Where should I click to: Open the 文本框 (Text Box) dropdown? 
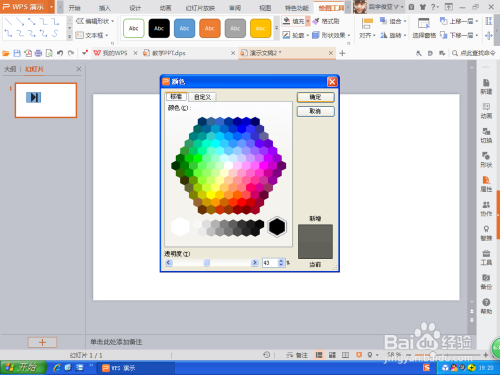pos(92,35)
